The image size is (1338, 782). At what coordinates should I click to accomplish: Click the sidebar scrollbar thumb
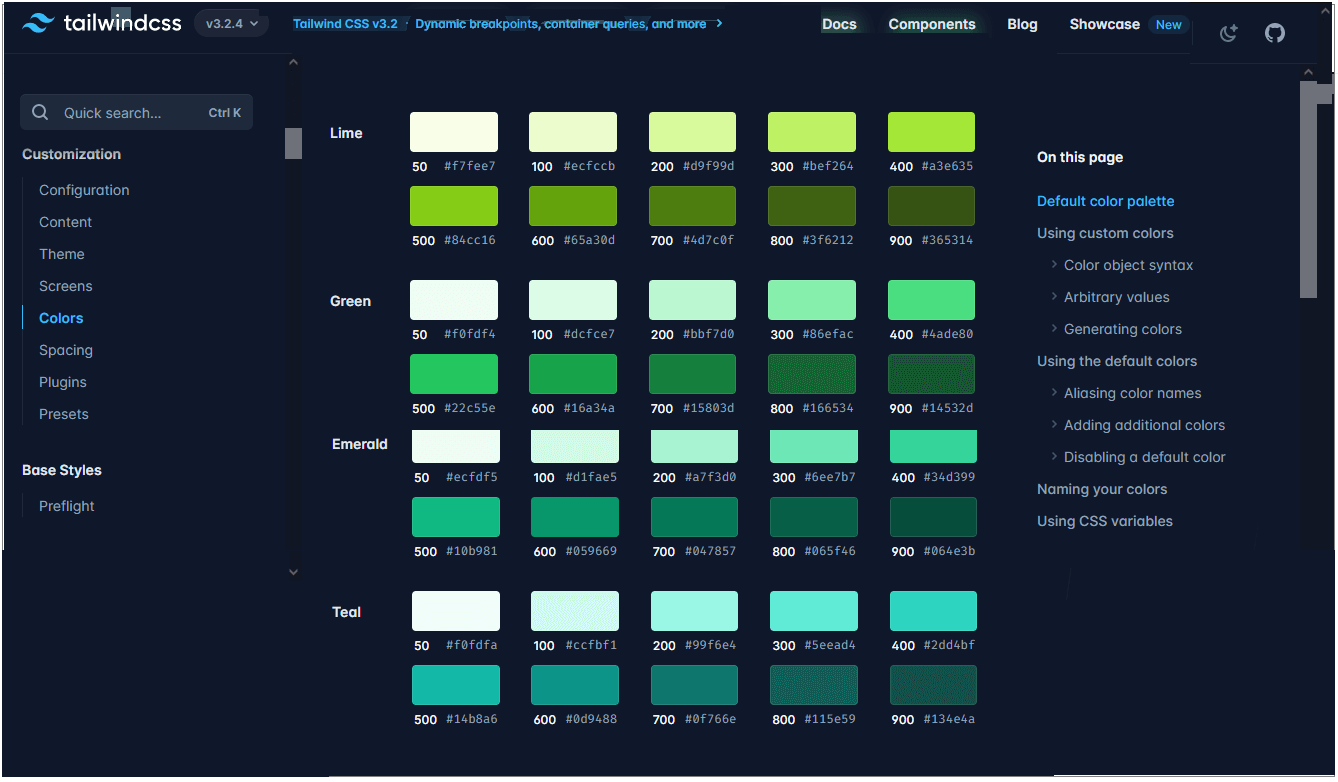click(x=293, y=143)
